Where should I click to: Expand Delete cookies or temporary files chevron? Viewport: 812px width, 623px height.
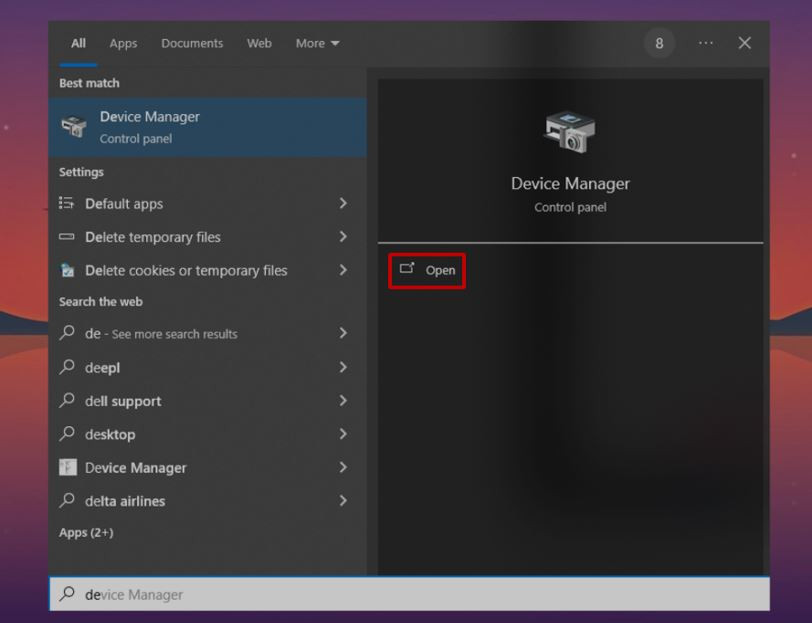pyautogui.click(x=343, y=270)
